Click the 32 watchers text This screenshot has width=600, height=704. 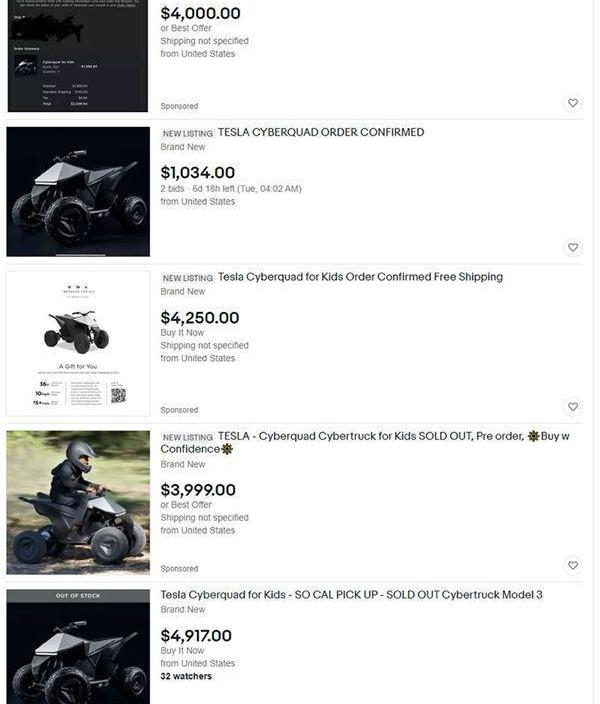tap(186, 676)
